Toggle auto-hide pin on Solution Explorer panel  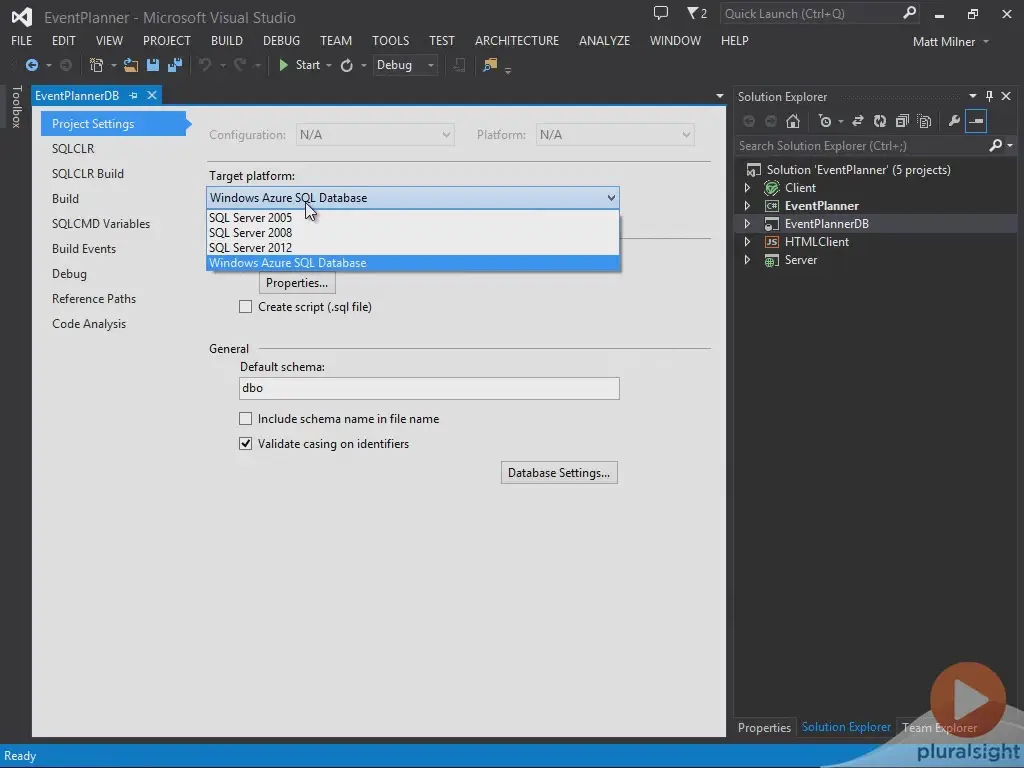tap(989, 96)
